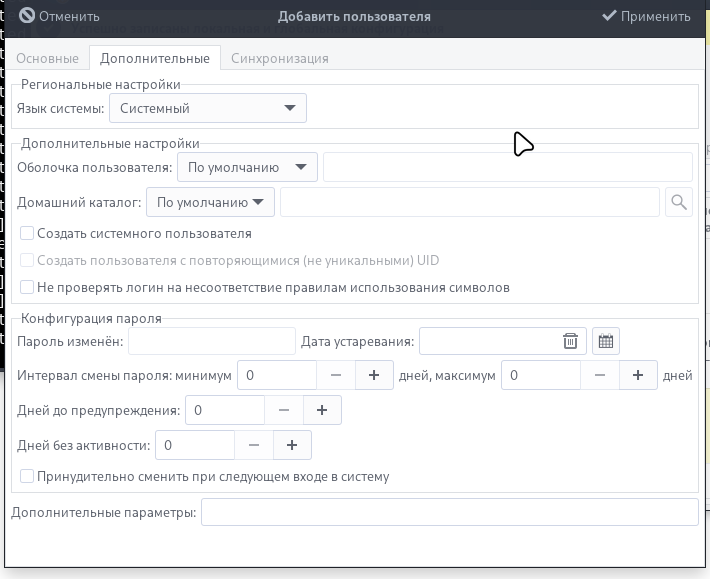710x579 pixels.
Task: Focus the 'Пароль изменён' input field
Action: pyautogui.click(x=212, y=341)
